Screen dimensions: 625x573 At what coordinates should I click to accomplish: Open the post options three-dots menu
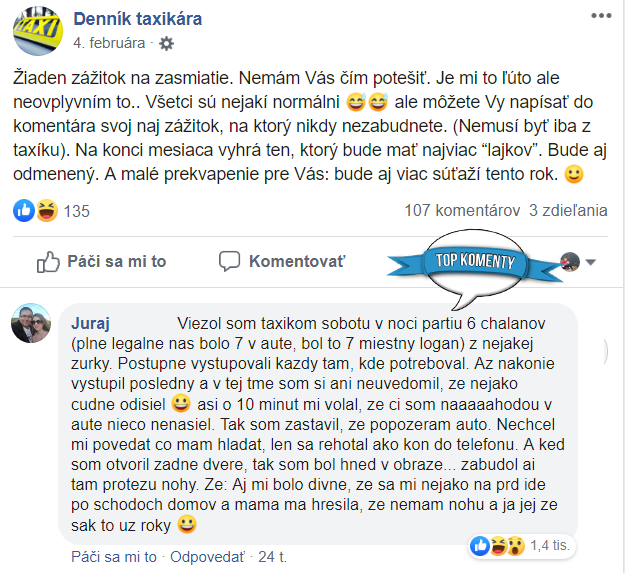(x=601, y=16)
